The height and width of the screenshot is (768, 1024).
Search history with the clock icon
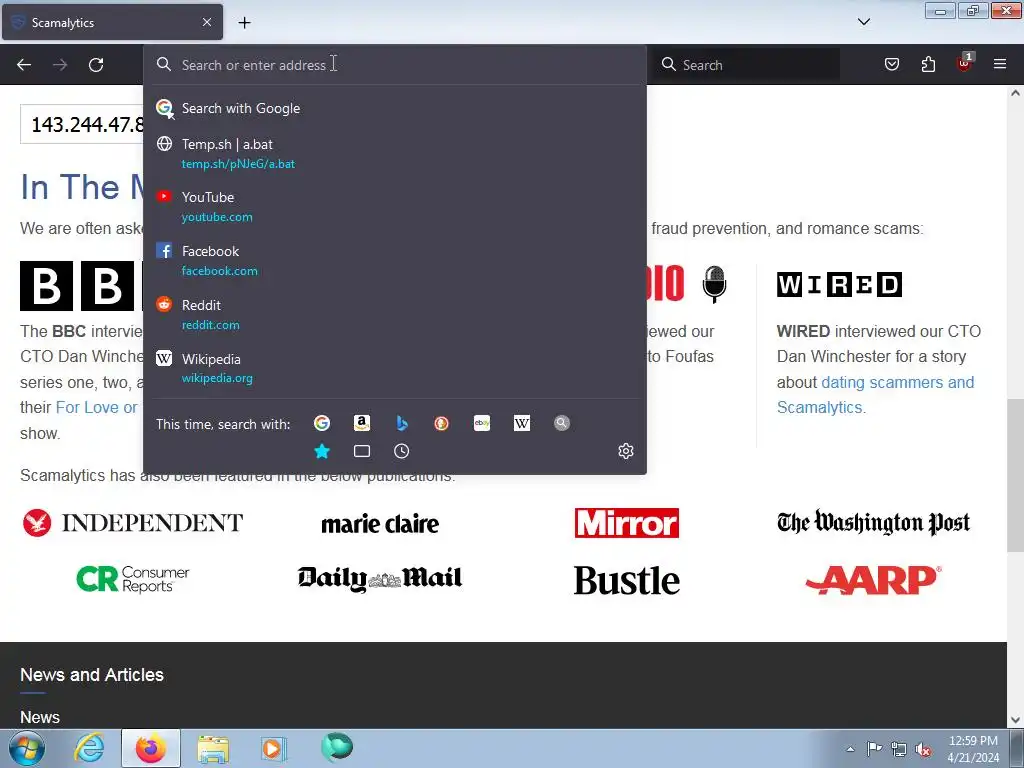pyautogui.click(x=402, y=451)
